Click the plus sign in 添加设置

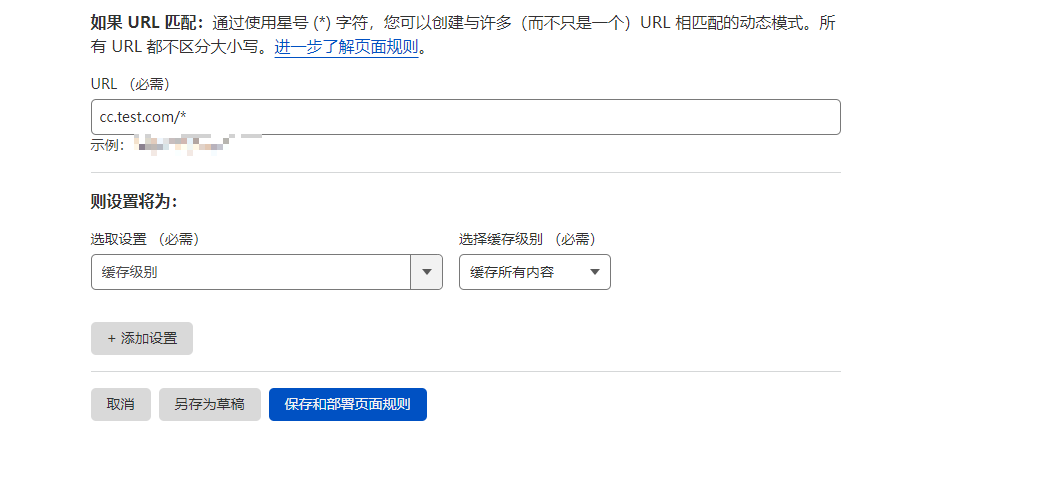click(x=111, y=339)
